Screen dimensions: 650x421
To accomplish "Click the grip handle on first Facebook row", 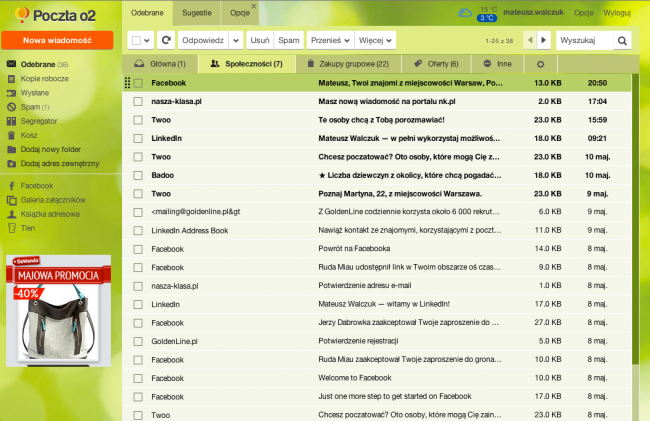I will pyautogui.click(x=127, y=83).
